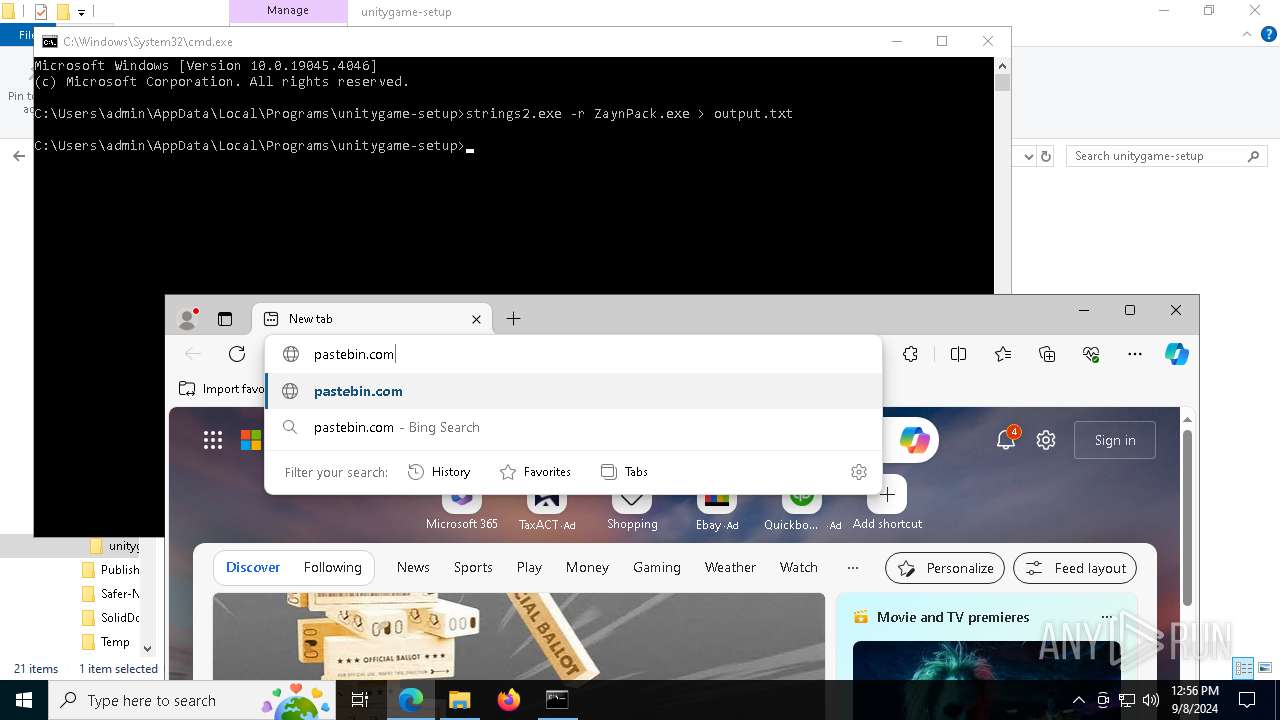Switch to the Discover feed tab
1280x720 pixels.
coord(253,567)
